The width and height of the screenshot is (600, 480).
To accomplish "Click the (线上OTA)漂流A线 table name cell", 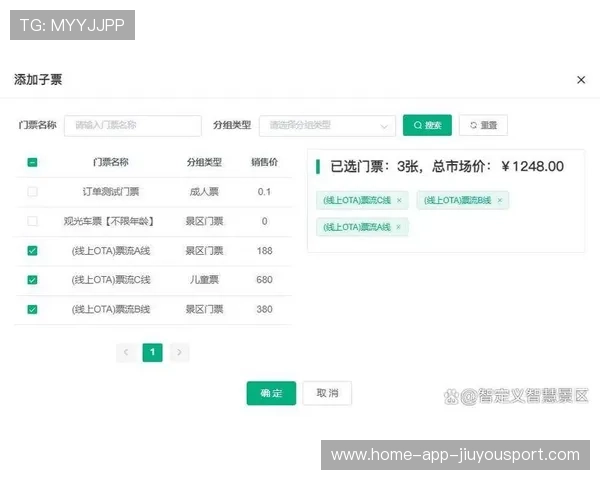I will click(111, 251).
